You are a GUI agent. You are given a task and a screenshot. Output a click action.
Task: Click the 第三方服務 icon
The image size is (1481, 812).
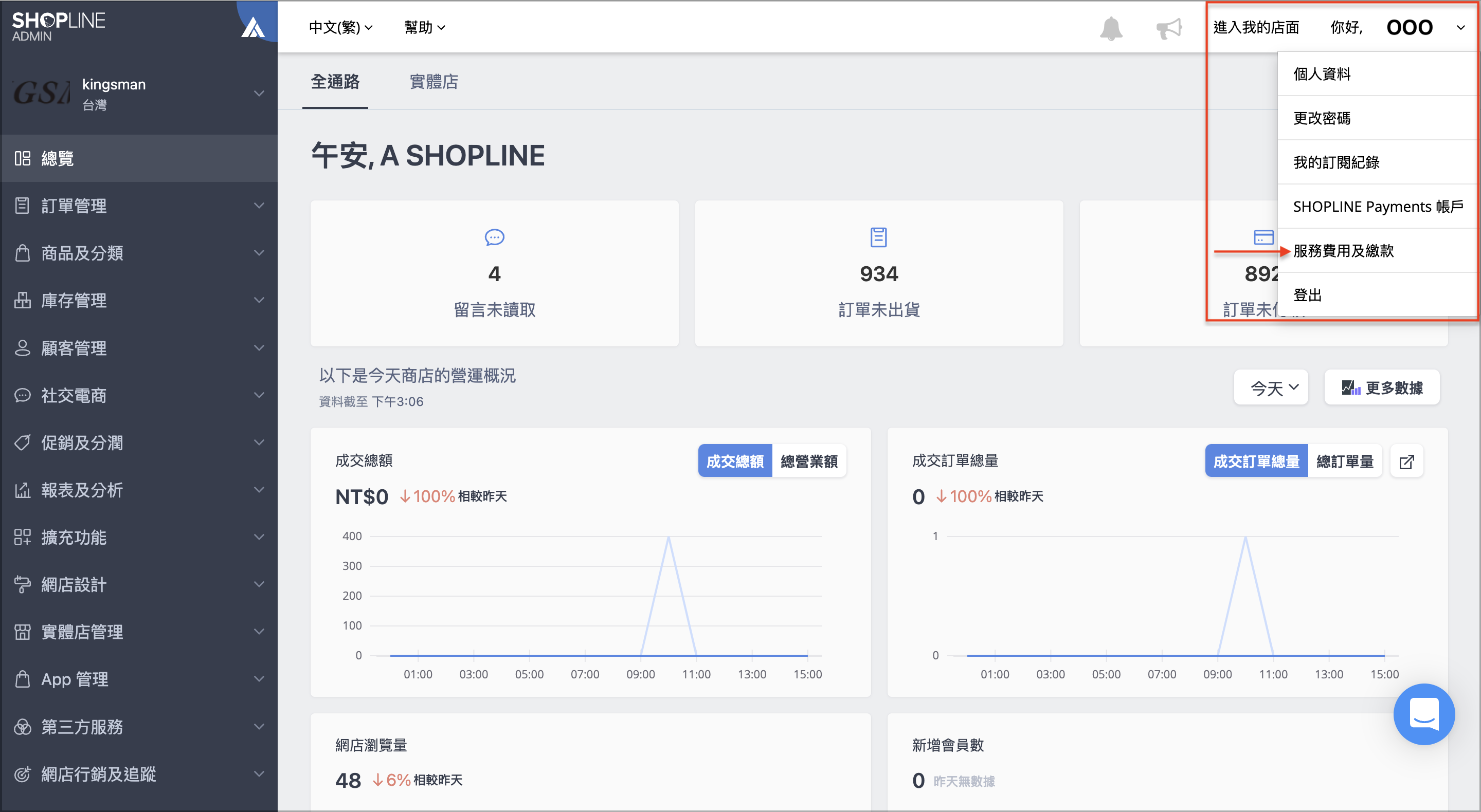pyautogui.click(x=23, y=727)
